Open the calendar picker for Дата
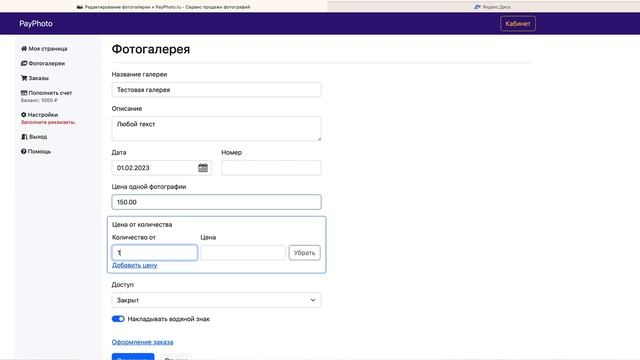The width and height of the screenshot is (640, 360). coord(203,168)
